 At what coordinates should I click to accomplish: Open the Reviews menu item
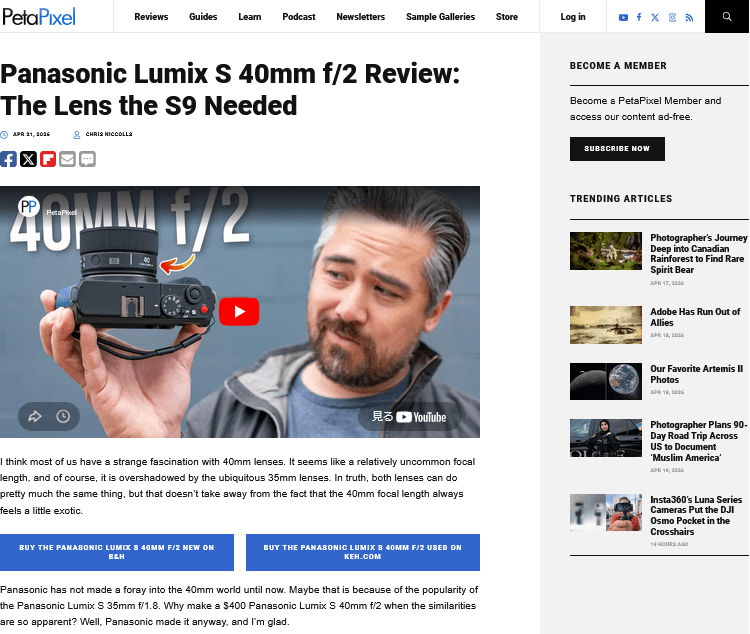[x=151, y=17]
